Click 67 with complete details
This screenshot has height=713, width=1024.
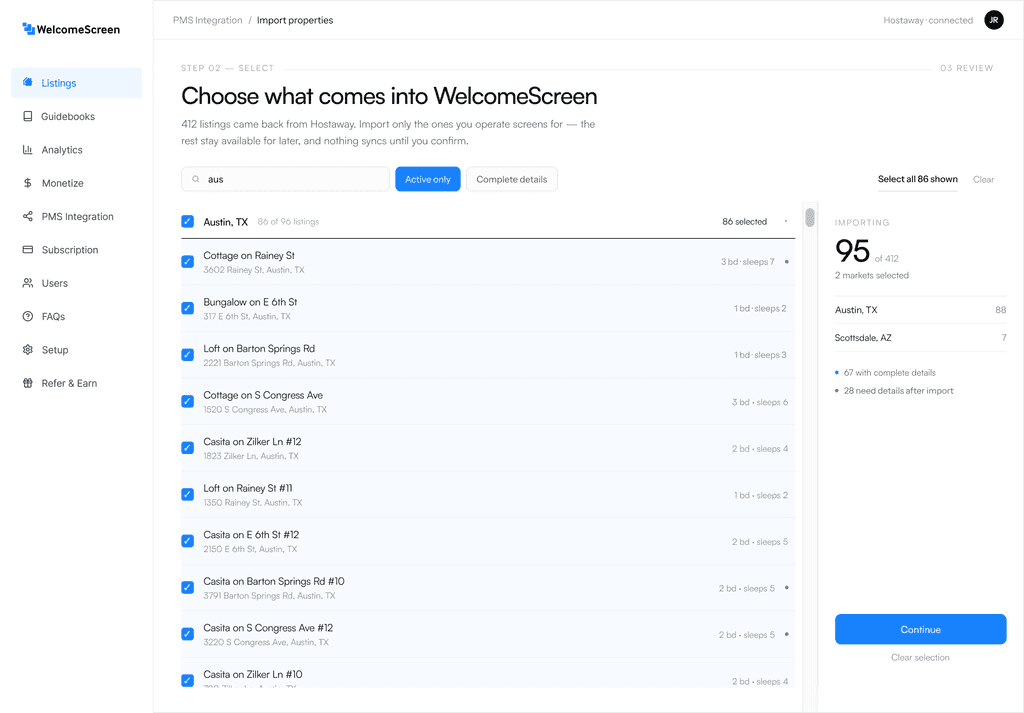pos(889,373)
